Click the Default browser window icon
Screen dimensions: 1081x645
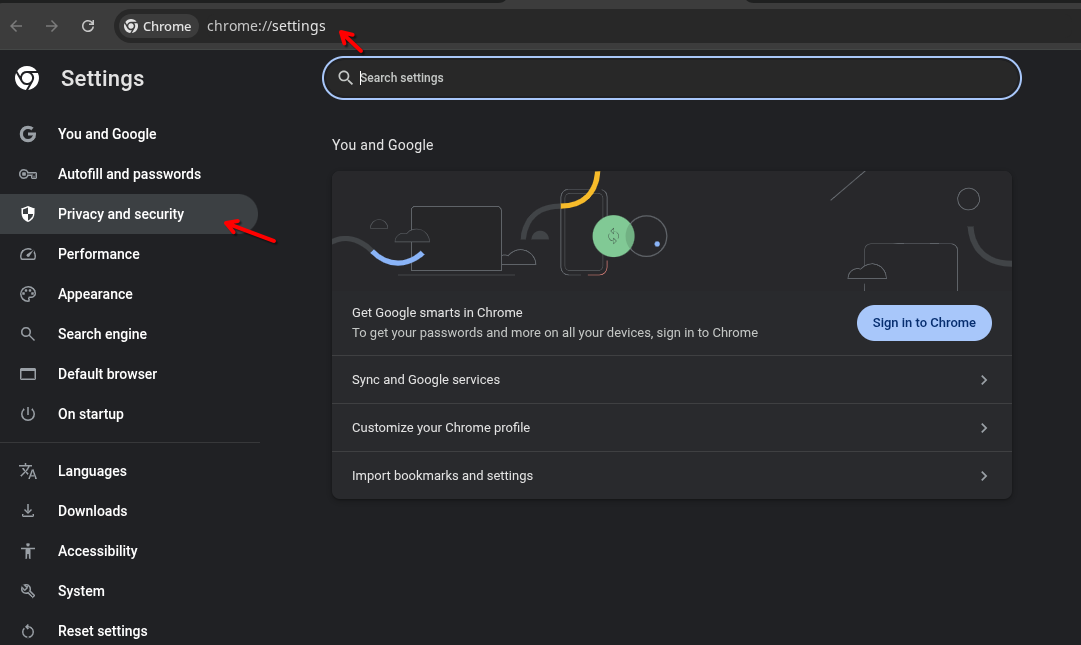(28, 373)
